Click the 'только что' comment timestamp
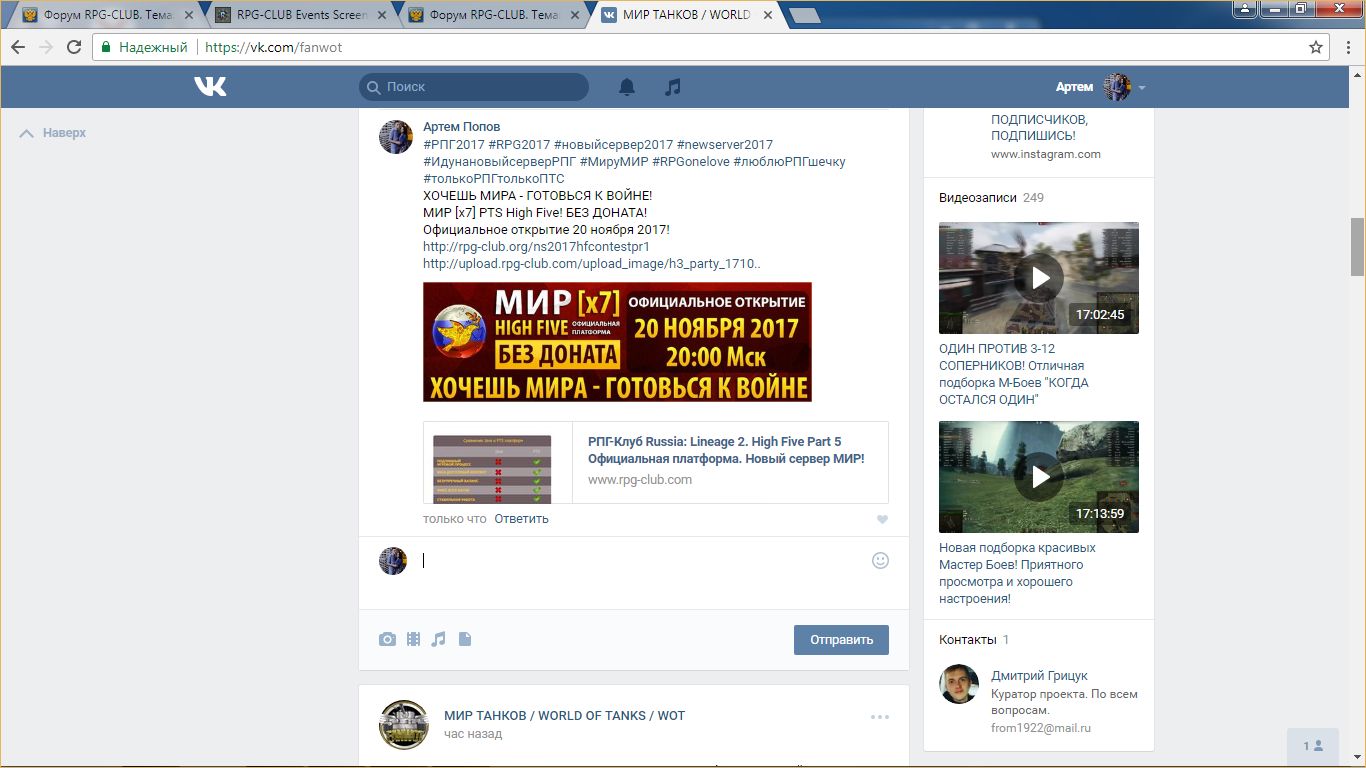The image size is (1366, 768). click(x=455, y=519)
